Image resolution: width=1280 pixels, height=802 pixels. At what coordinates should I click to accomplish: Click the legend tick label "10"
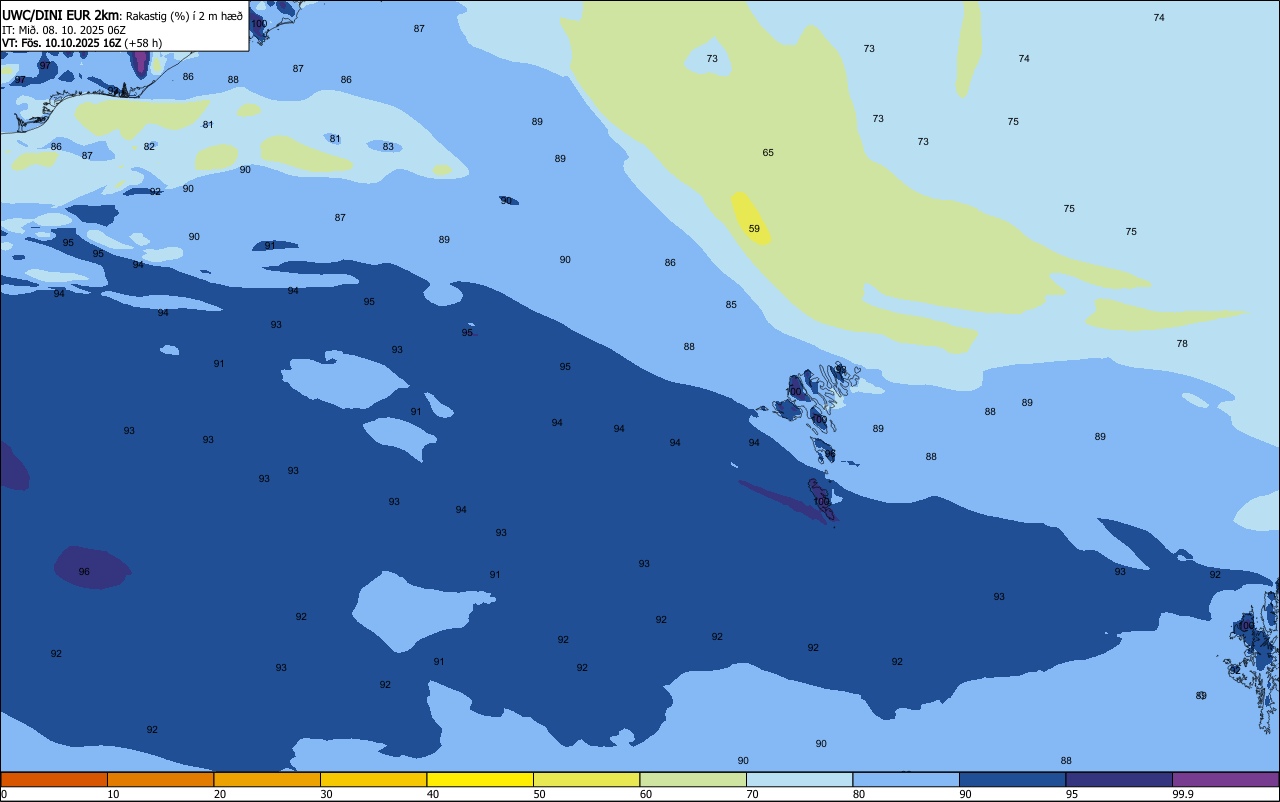[x=113, y=794]
